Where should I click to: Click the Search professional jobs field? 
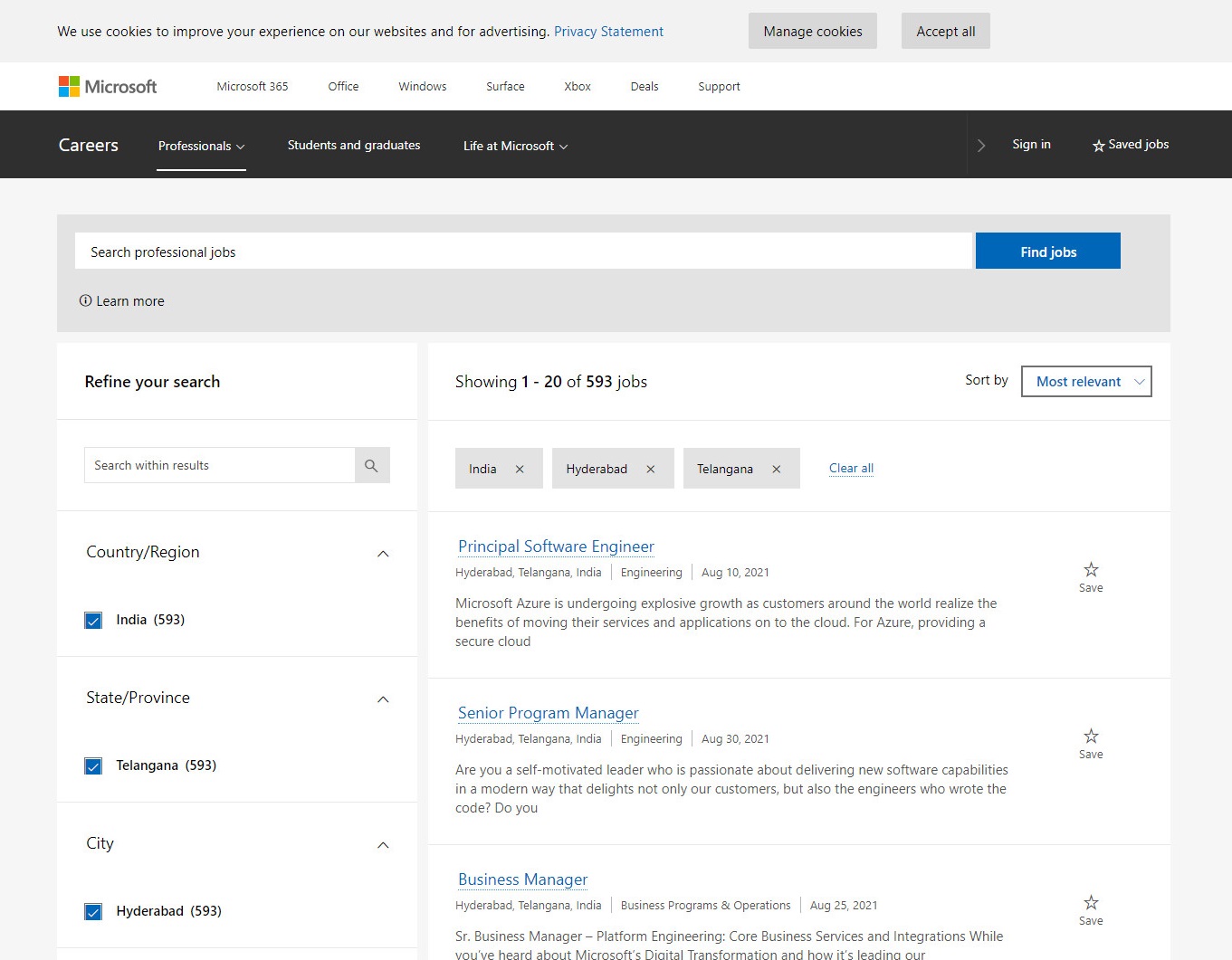coord(523,252)
